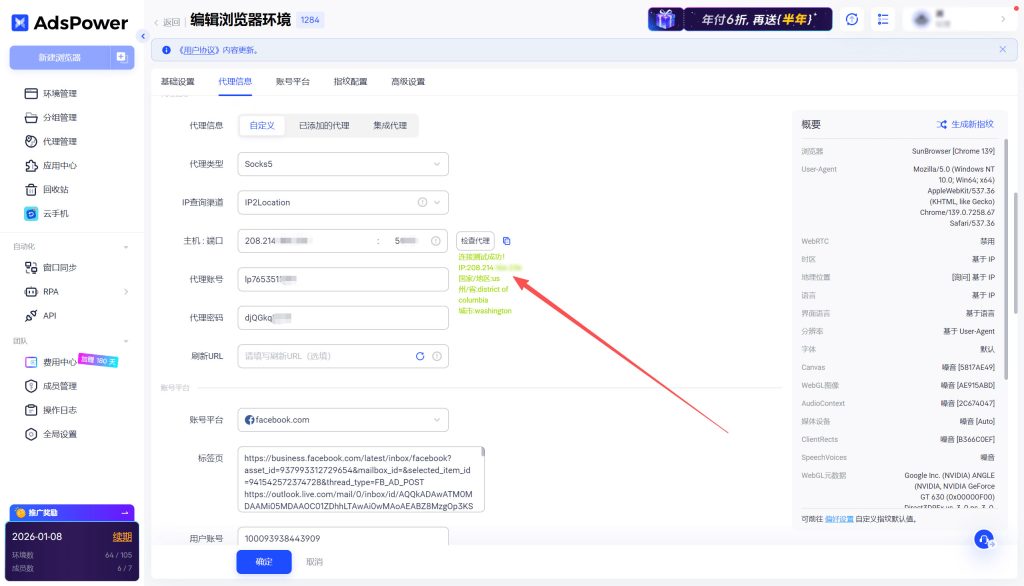Click the refresh icon in 刷新URL field
The image size is (1024, 586).
(x=420, y=356)
